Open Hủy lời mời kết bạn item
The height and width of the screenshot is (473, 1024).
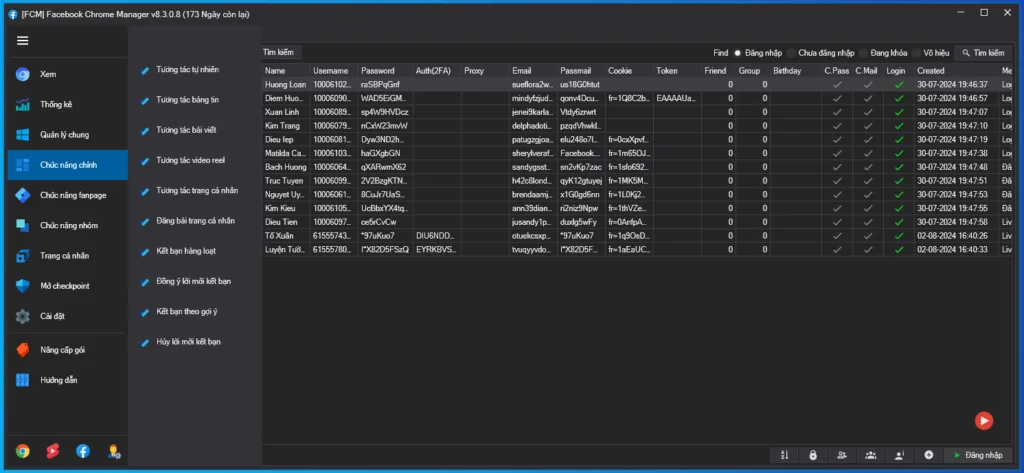[189, 342]
